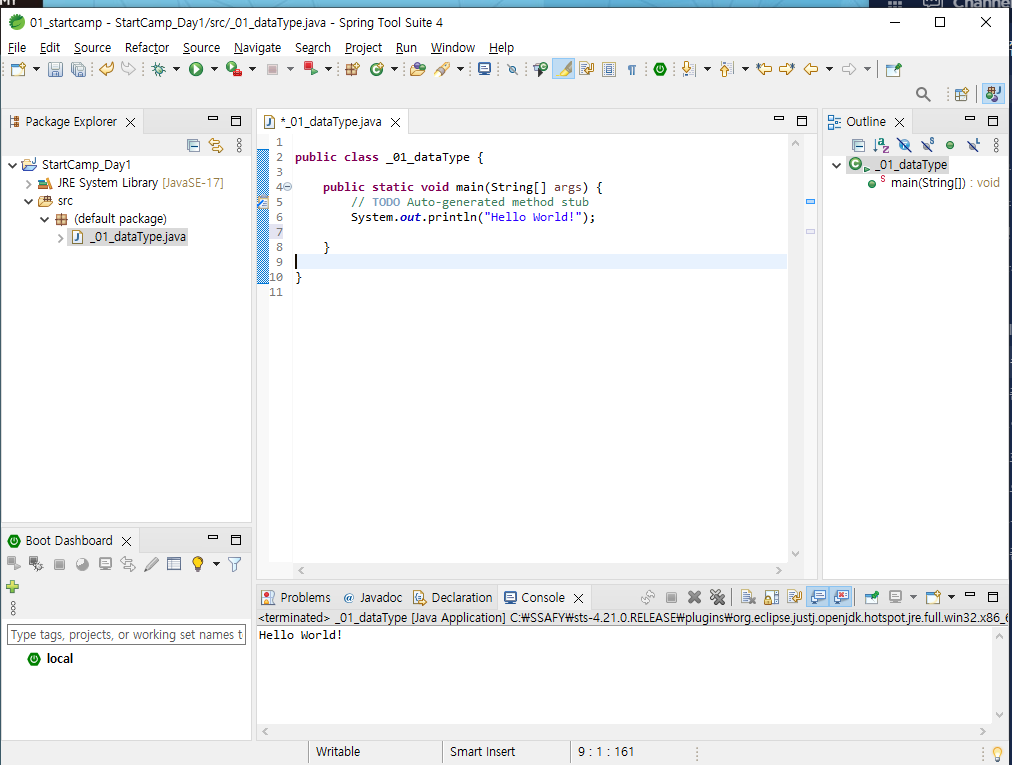The width and height of the screenshot is (1012, 765).
Task: Click the Debug bug icon
Action: point(158,69)
